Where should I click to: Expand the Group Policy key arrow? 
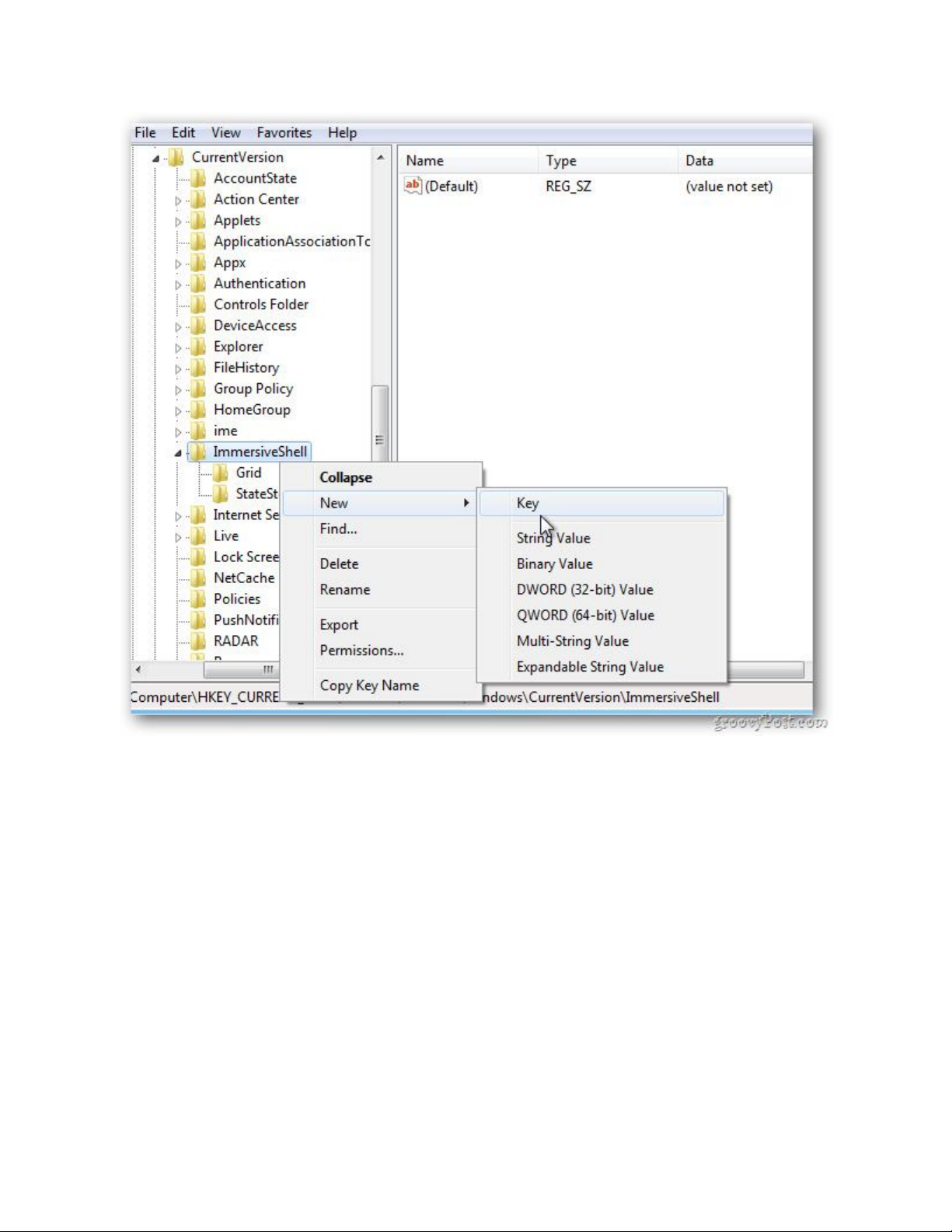pyautogui.click(x=178, y=389)
